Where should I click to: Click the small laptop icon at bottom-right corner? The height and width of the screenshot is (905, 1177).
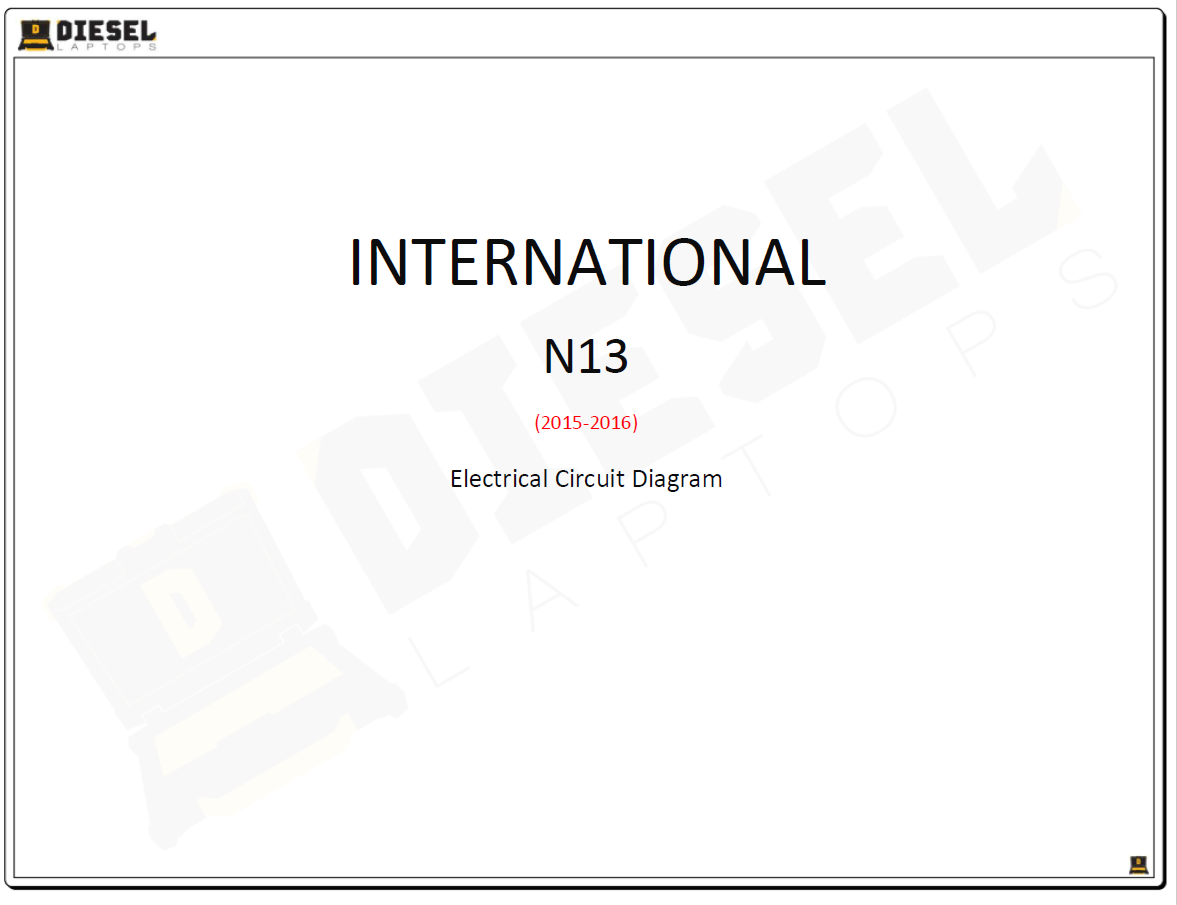coord(1138,864)
